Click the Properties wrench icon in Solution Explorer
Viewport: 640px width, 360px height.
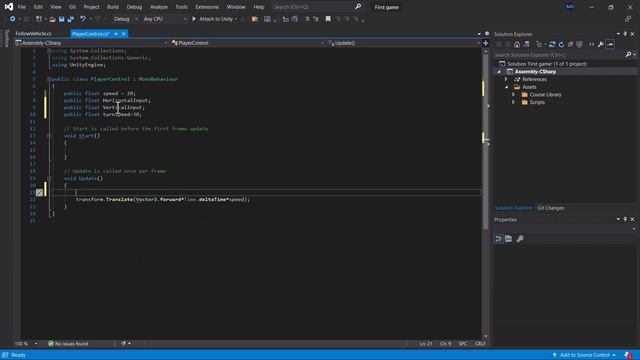pyautogui.click(x=600, y=44)
